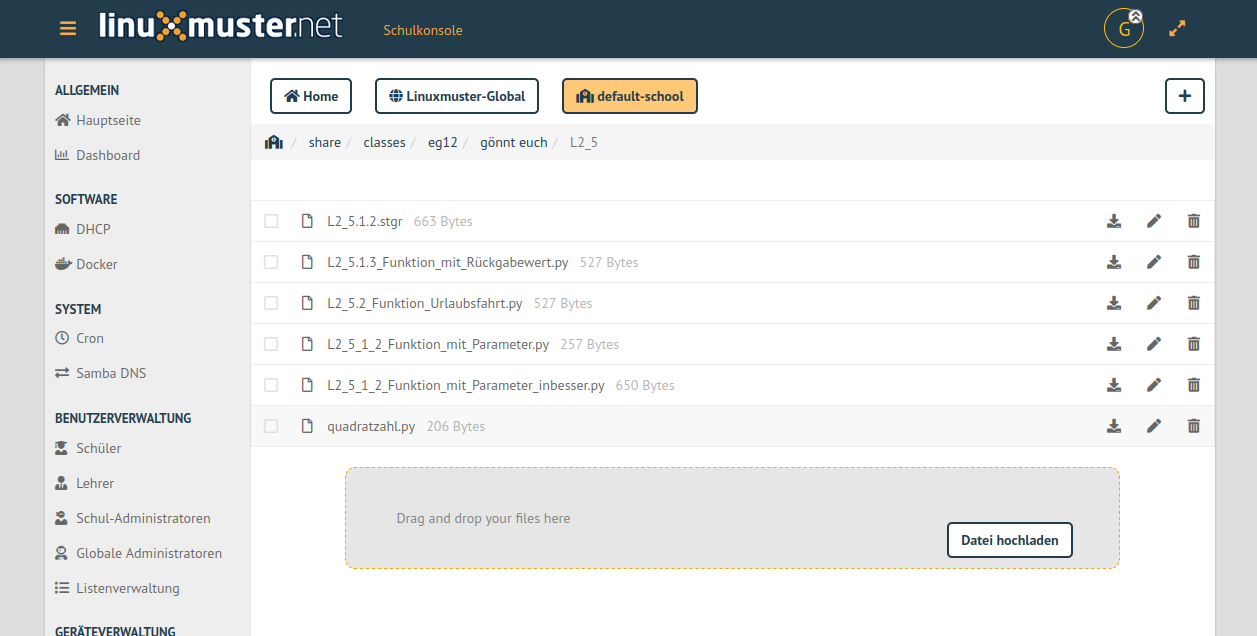Click trash icon for L2_5.1.3_Funktion_mit_Rückgabewert.py
The width and height of the screenshot is (1257, 636).
click(1193, 262)
